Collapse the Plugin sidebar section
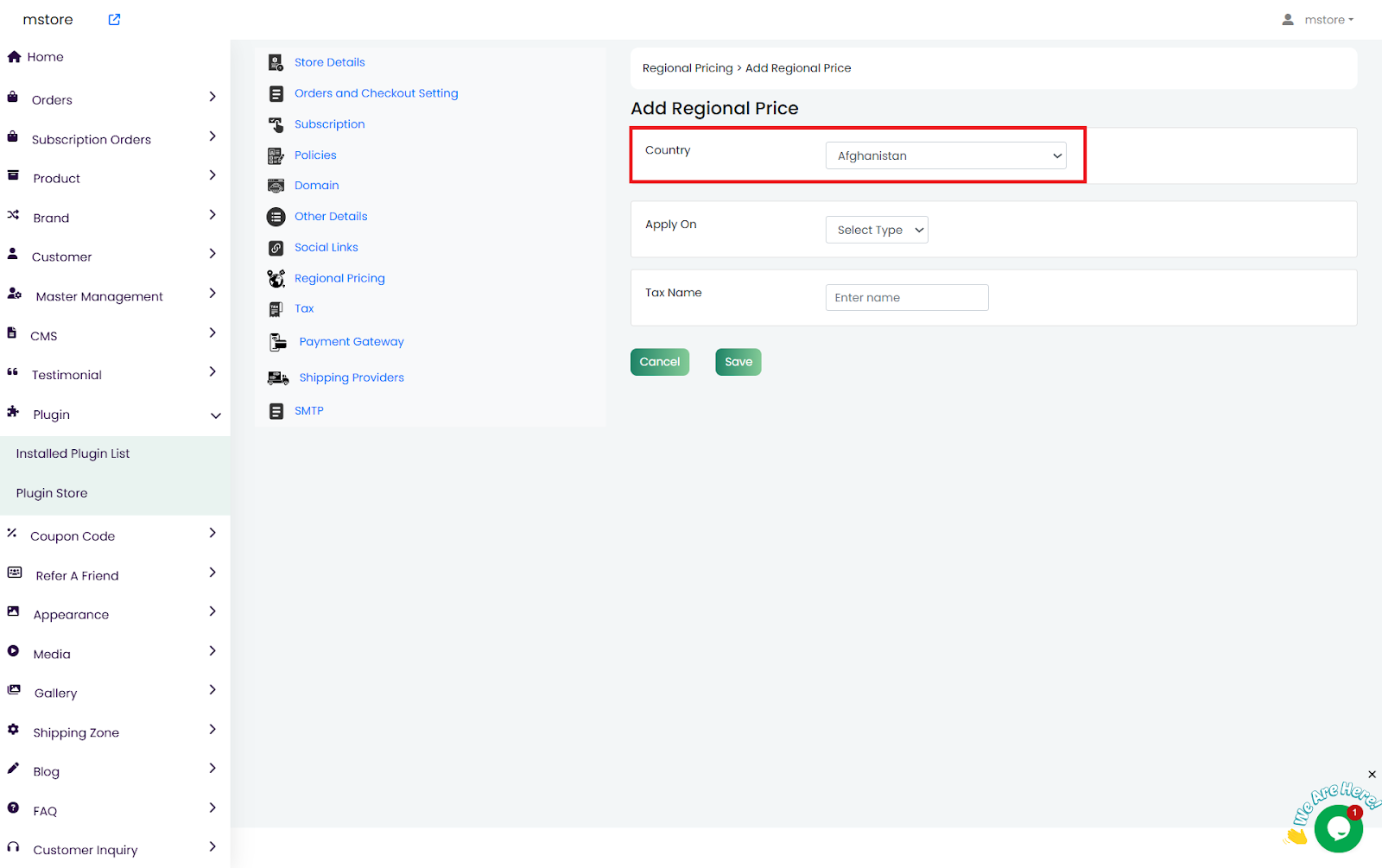The image size is (1382, 868). [x=215, y=415]
